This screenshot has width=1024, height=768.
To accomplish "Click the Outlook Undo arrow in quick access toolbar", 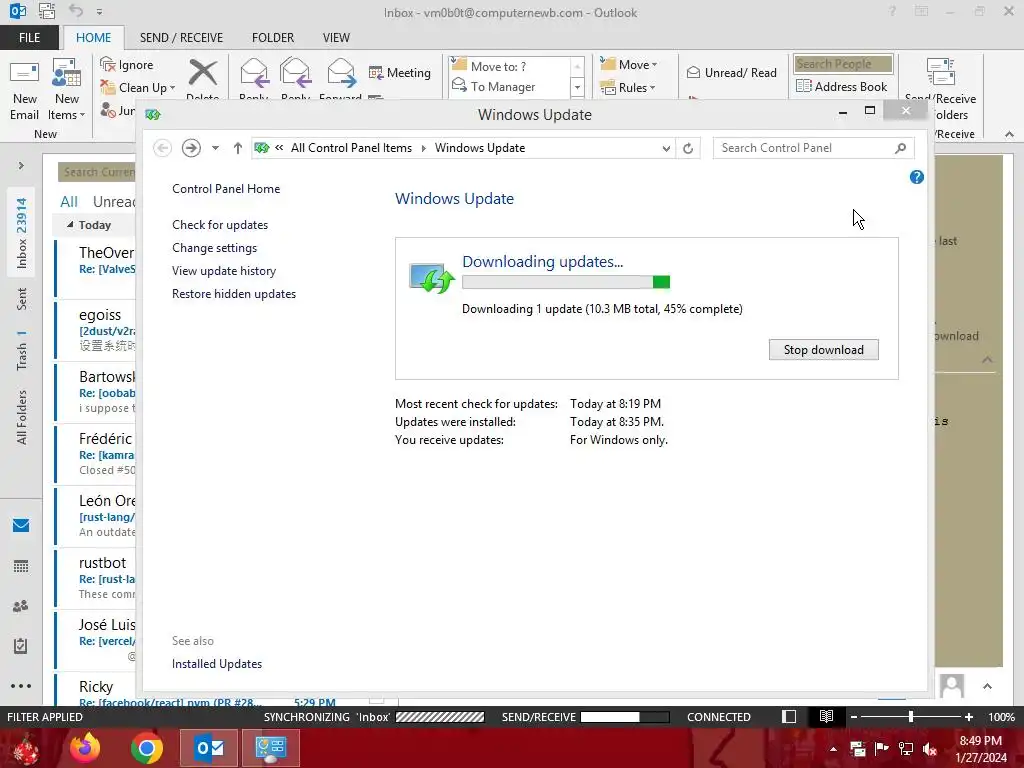I will point(76,11).
